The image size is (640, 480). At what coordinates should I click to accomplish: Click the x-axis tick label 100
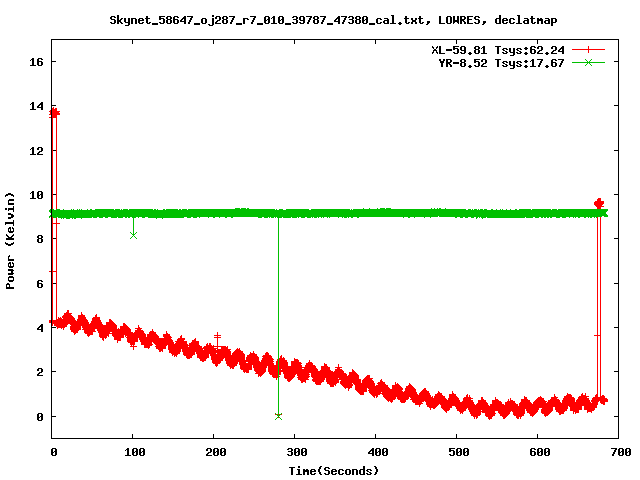135,452
